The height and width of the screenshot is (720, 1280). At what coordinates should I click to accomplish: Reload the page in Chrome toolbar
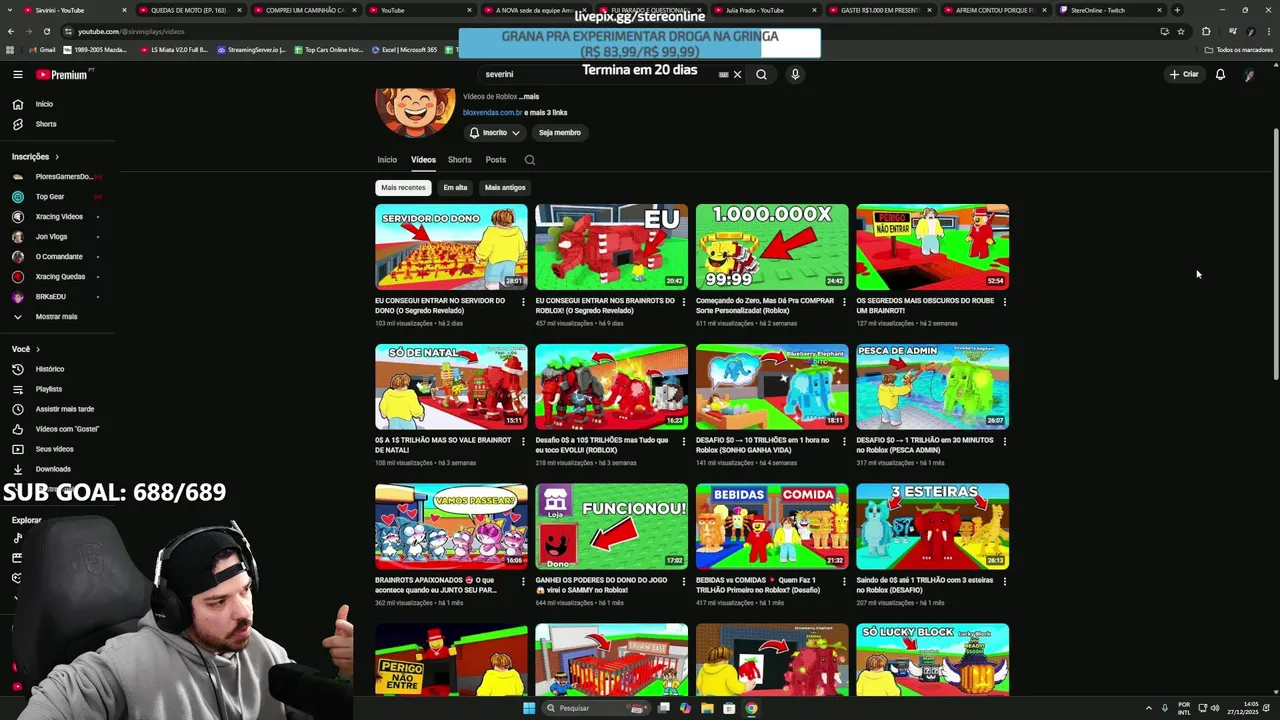point(46,31)
